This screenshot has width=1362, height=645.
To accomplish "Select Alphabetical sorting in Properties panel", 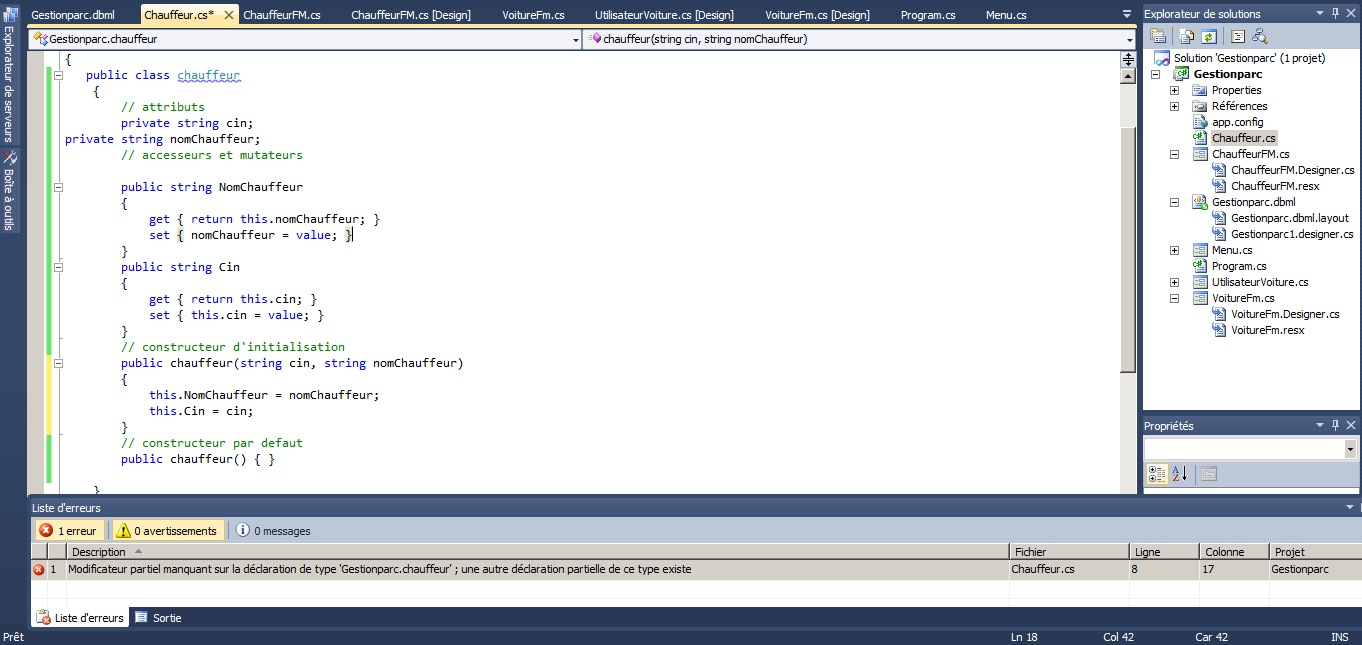I will tap(1180, 473).
